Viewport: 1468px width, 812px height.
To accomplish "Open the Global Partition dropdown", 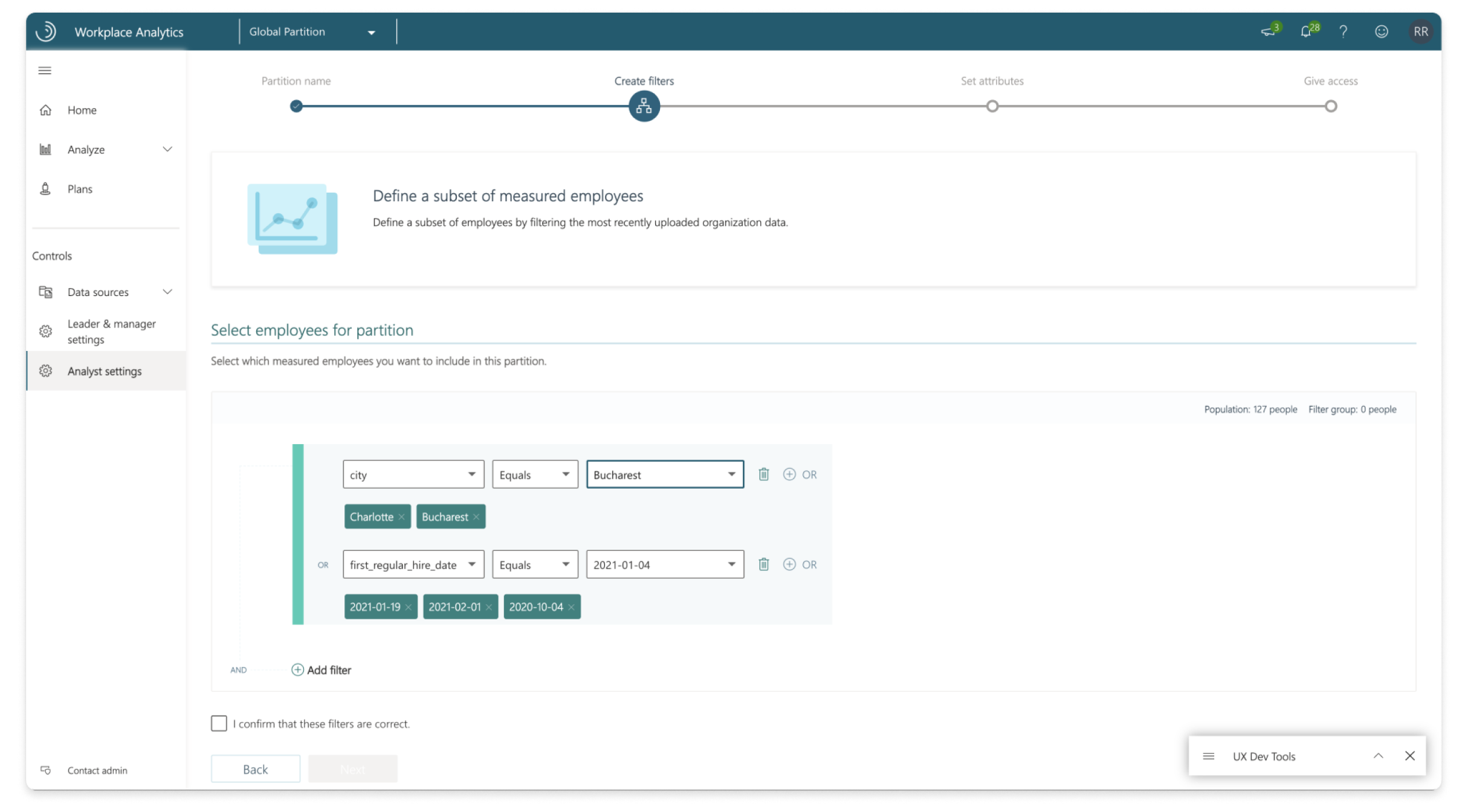I will [312, 32].
